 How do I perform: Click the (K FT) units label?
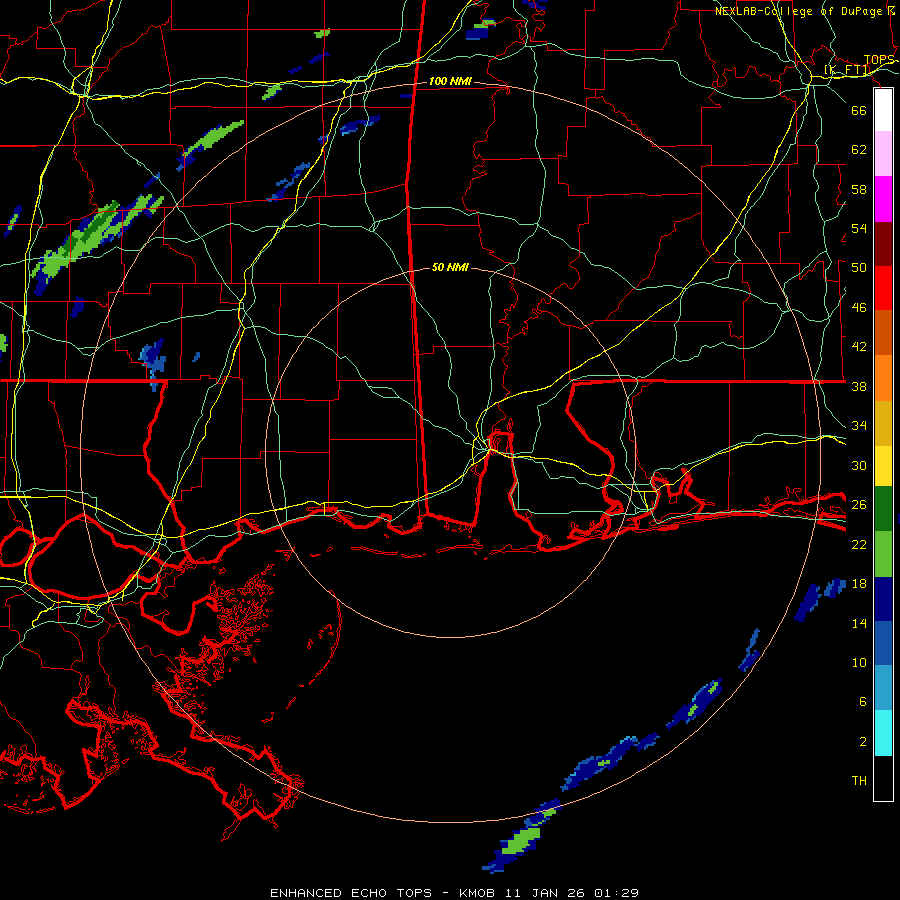click(847, 70)
